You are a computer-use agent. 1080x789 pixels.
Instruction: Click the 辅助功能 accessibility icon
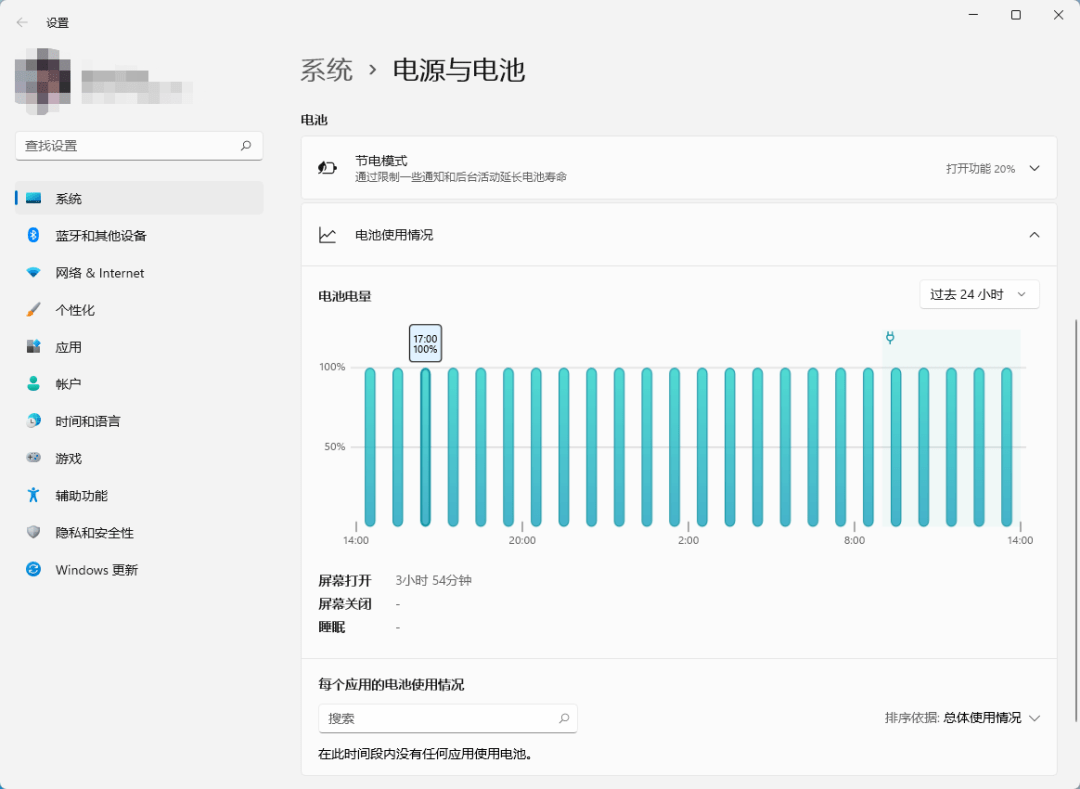[x=33, y=495]
